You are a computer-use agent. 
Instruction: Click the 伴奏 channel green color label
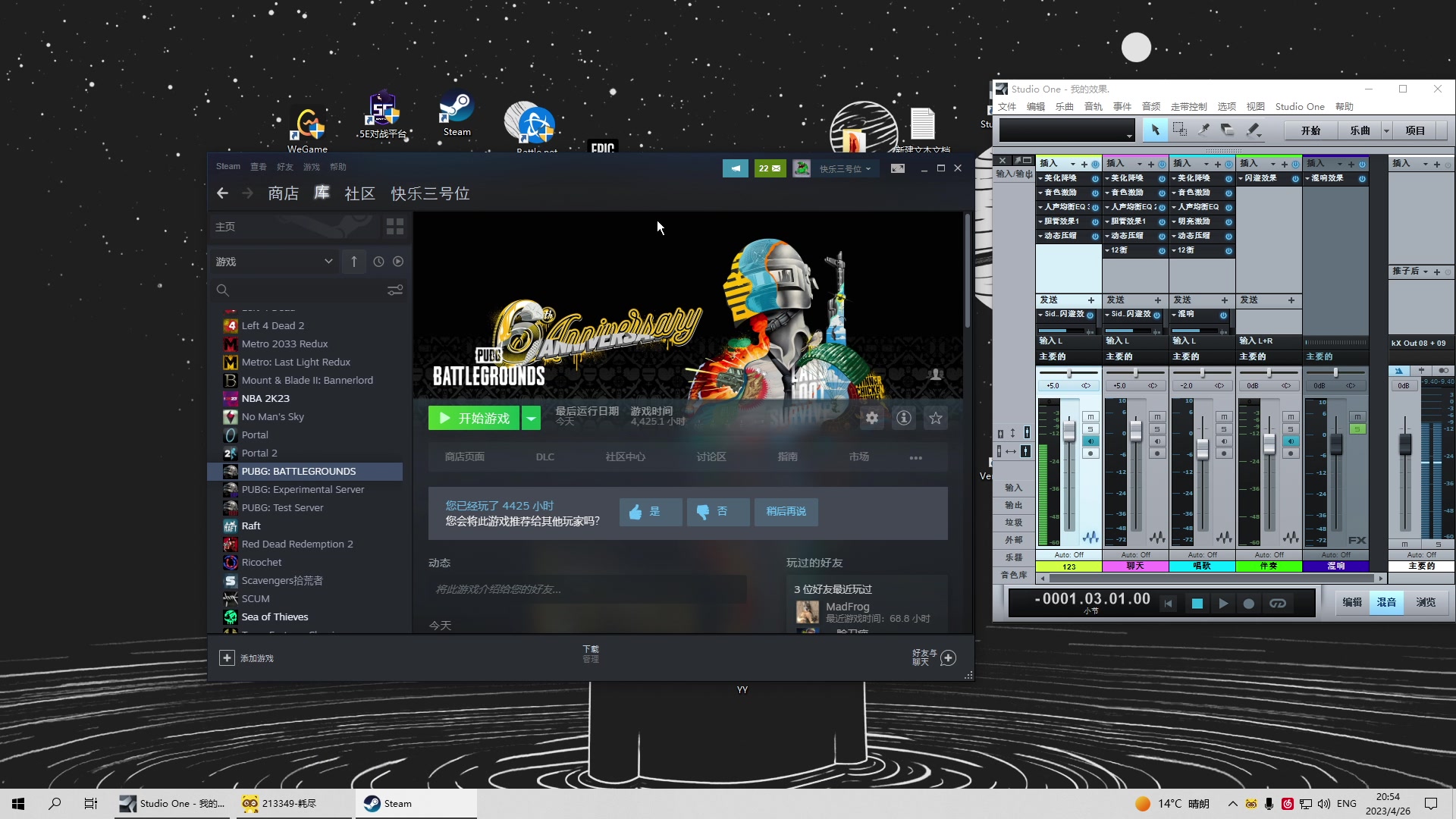(1269, 566)
